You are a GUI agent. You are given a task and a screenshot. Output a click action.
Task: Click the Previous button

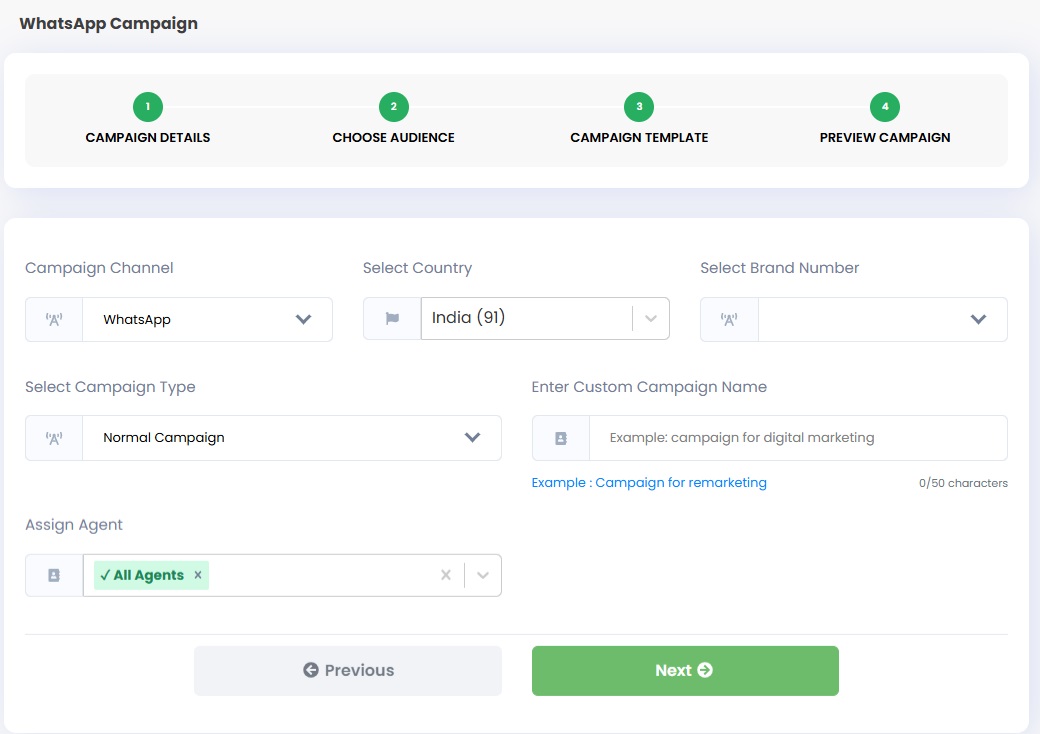[347, 670]
